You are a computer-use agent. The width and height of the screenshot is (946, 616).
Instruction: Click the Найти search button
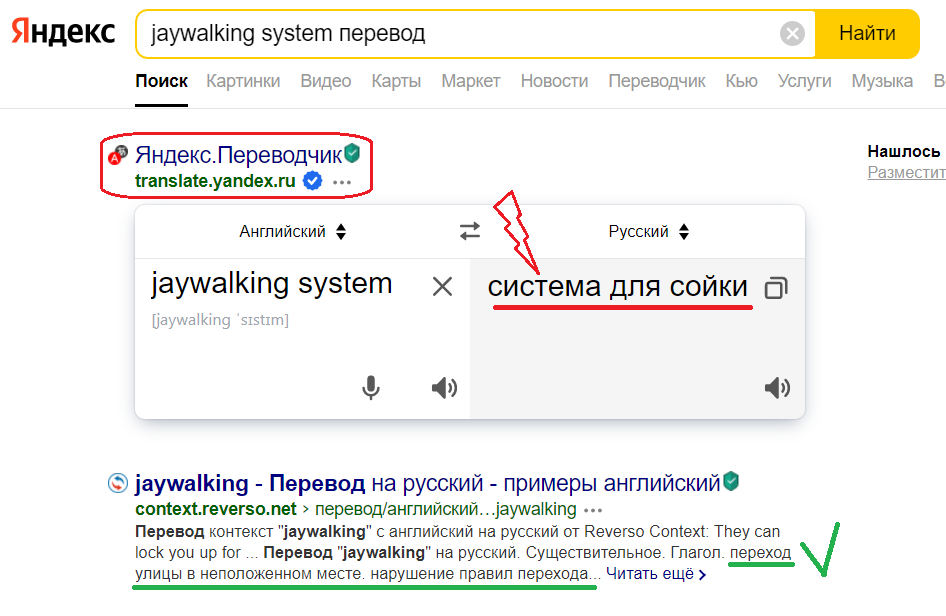867,33
